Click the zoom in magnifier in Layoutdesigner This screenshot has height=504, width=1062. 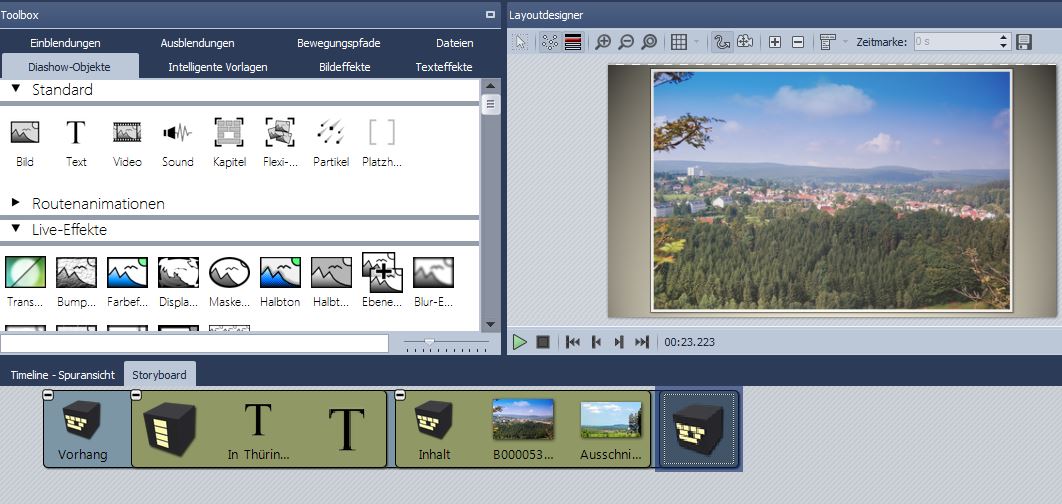tap(603, 42)
